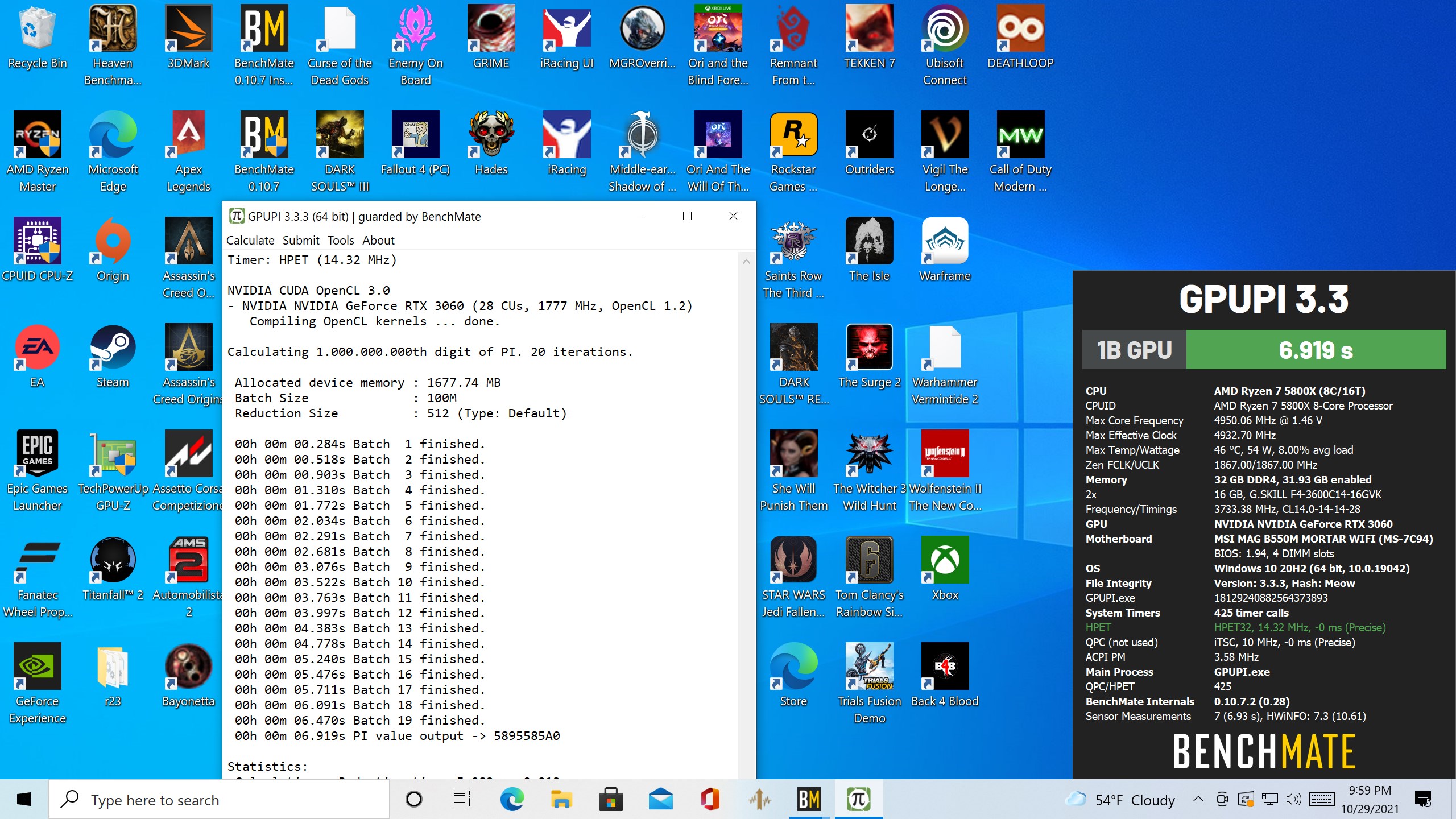Select the TechPowerUp GPU-Z icon
Image resolution: width=1456 pixels, height=819 pixels.
click(113, 470)
